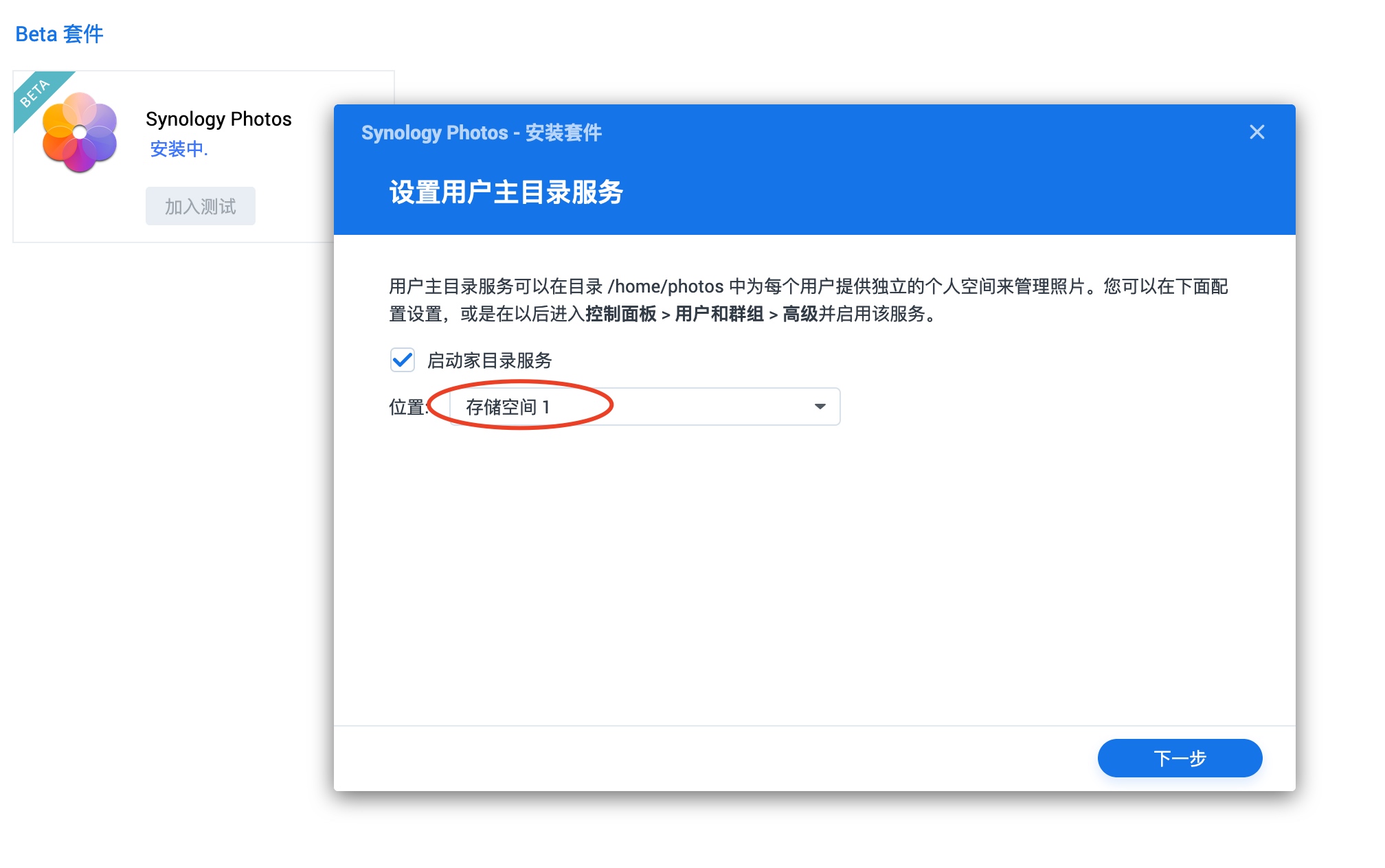Click the Synology Photos app icon
The image size is (1385, 868).
click(x=80, y=132)
